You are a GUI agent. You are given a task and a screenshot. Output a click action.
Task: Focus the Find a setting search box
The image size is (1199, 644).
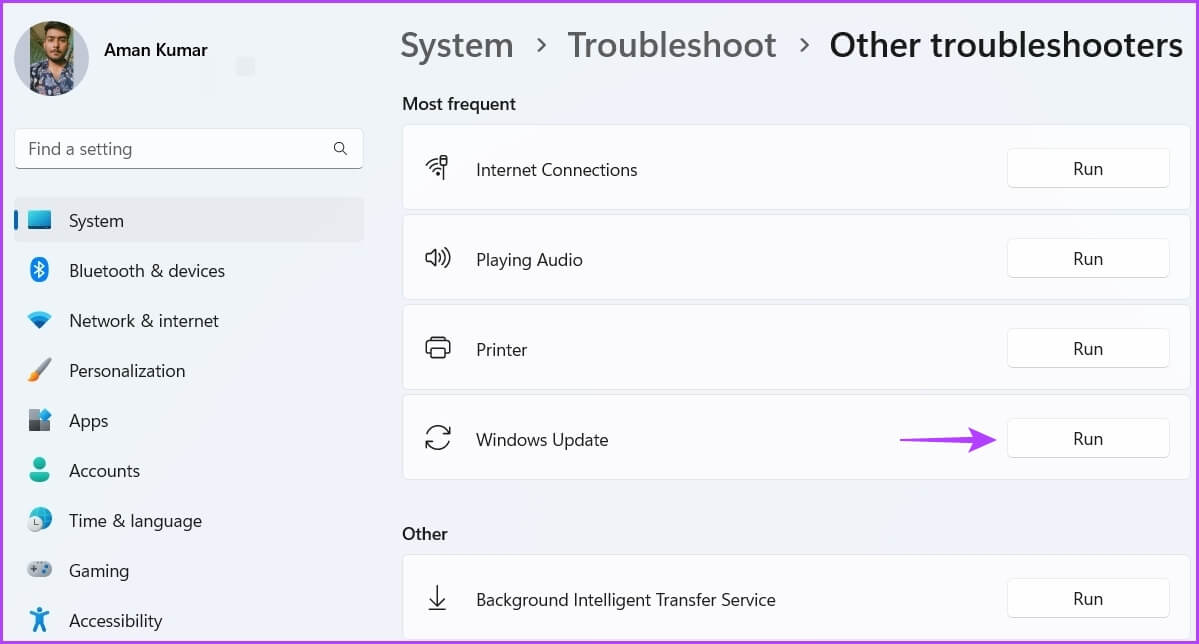click(189, 148)
